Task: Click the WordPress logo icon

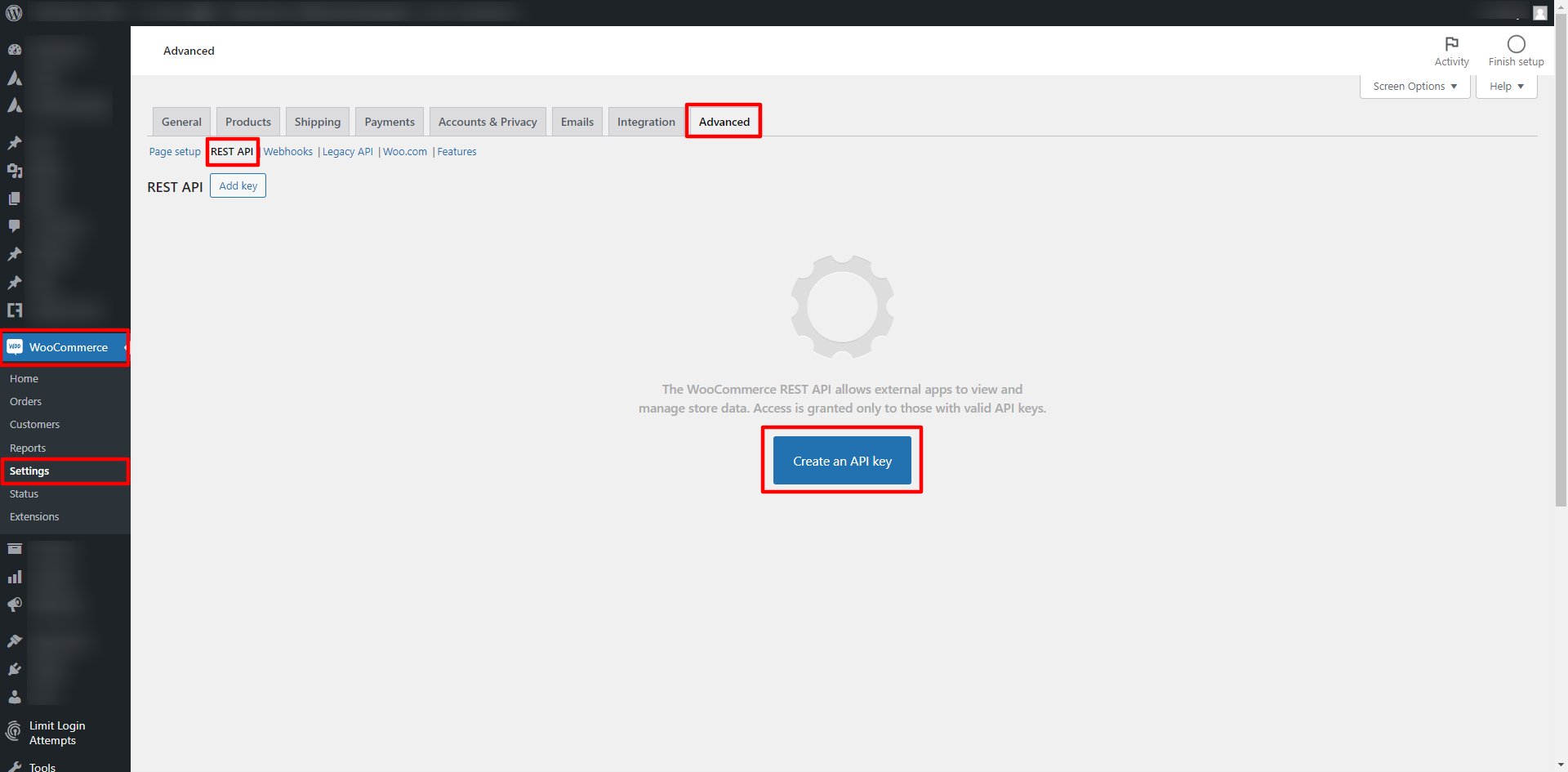Action: coord(14,13)
